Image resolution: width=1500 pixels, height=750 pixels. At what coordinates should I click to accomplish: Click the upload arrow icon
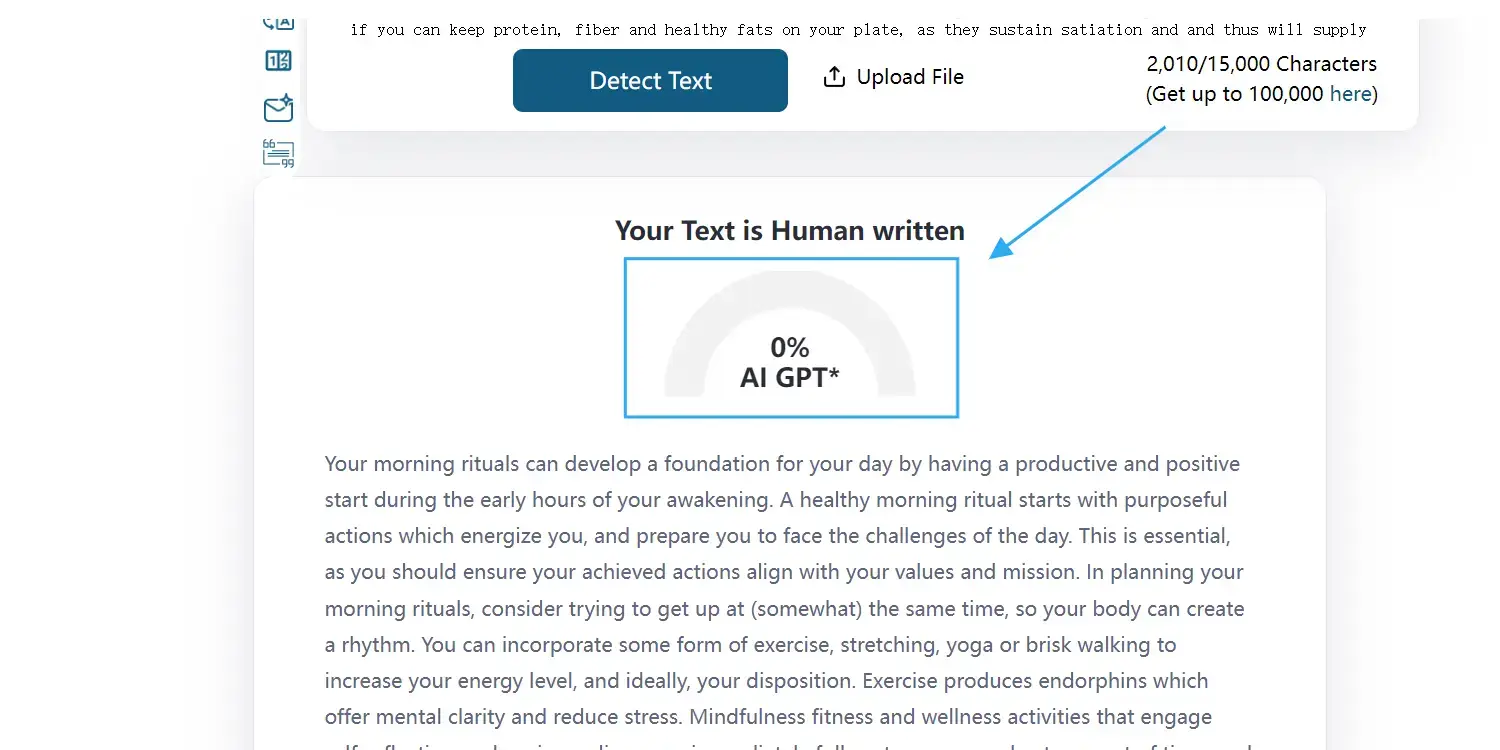point(834,77)
